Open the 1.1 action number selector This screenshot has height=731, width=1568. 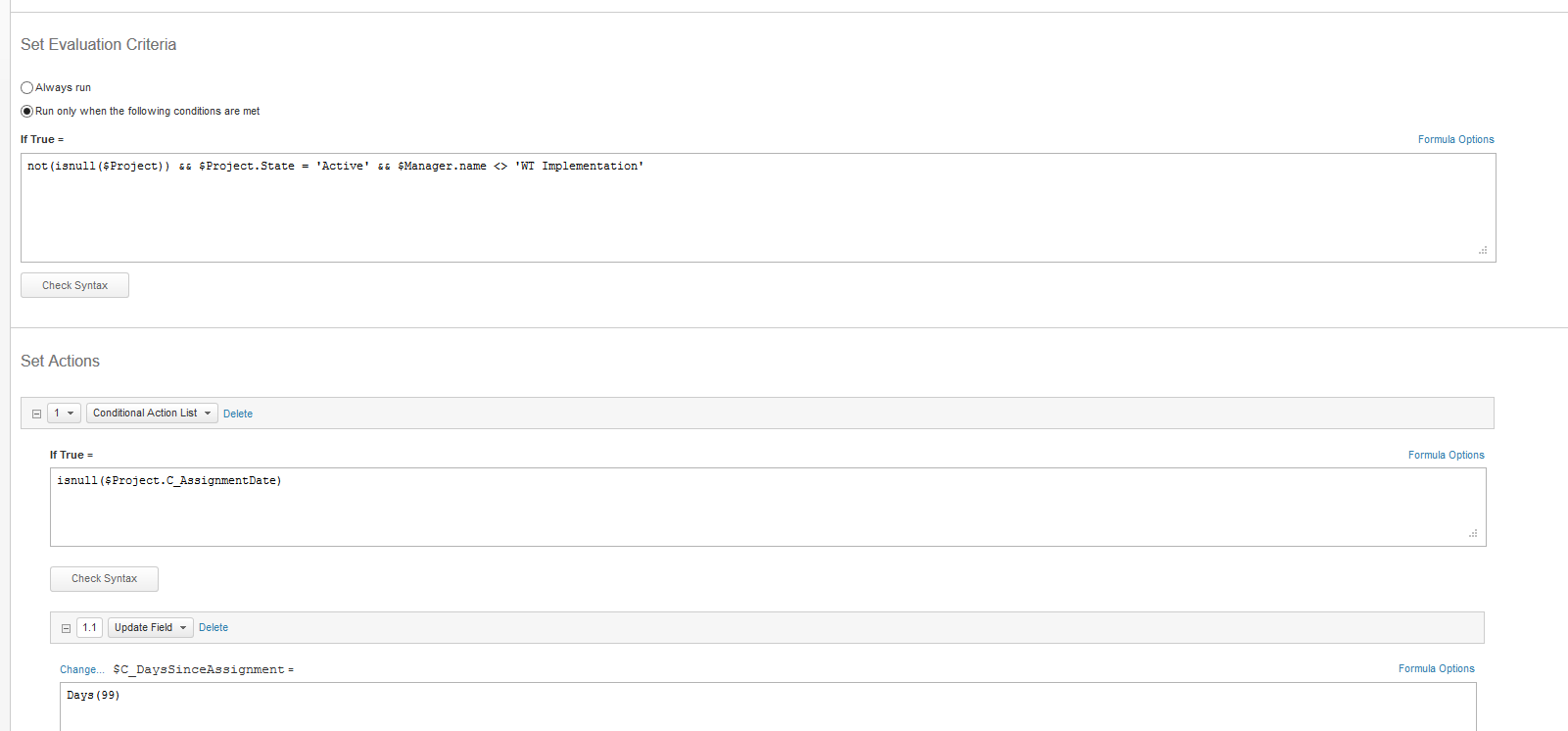[x=89, y=627]
